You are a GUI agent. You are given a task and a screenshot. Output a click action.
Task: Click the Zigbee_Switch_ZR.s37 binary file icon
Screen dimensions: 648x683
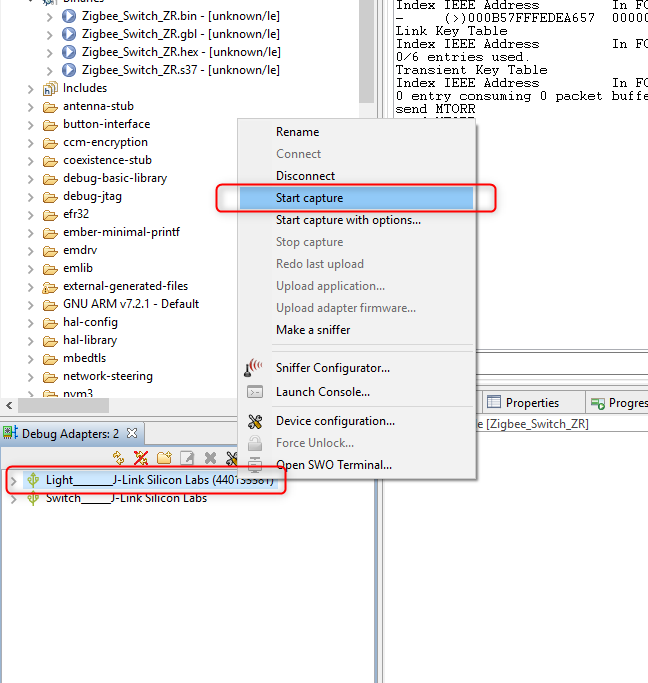(69, 70)
